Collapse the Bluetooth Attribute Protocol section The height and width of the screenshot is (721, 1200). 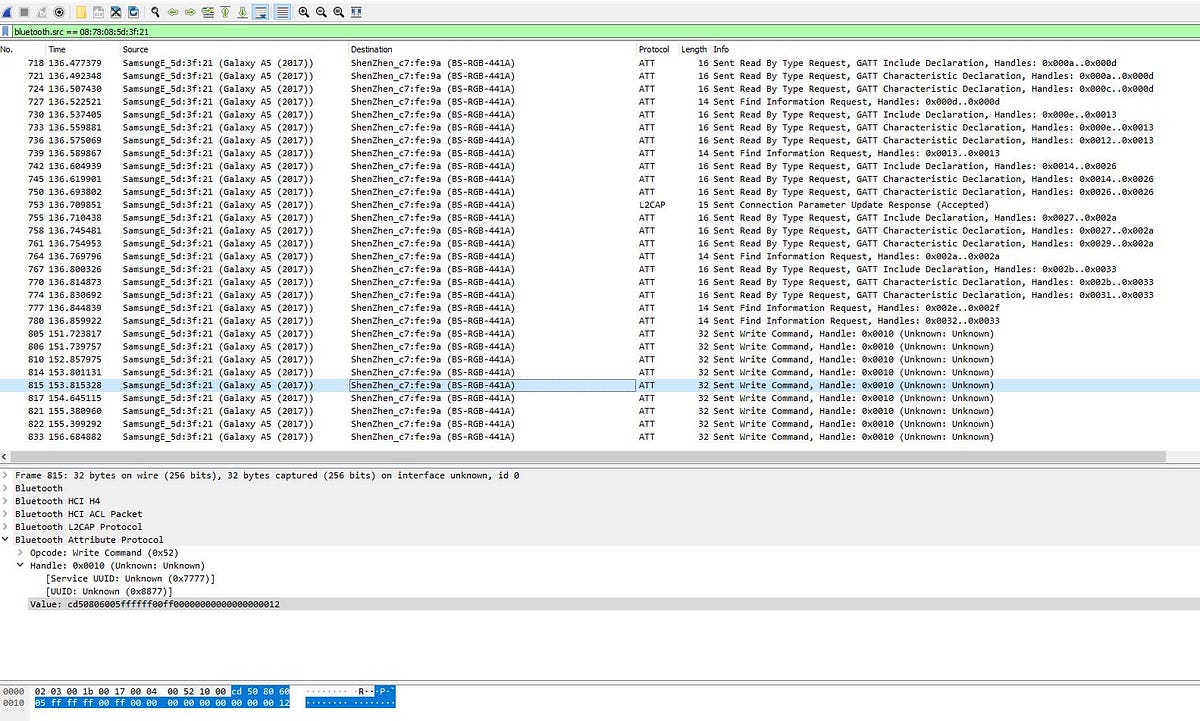[7, 539]
